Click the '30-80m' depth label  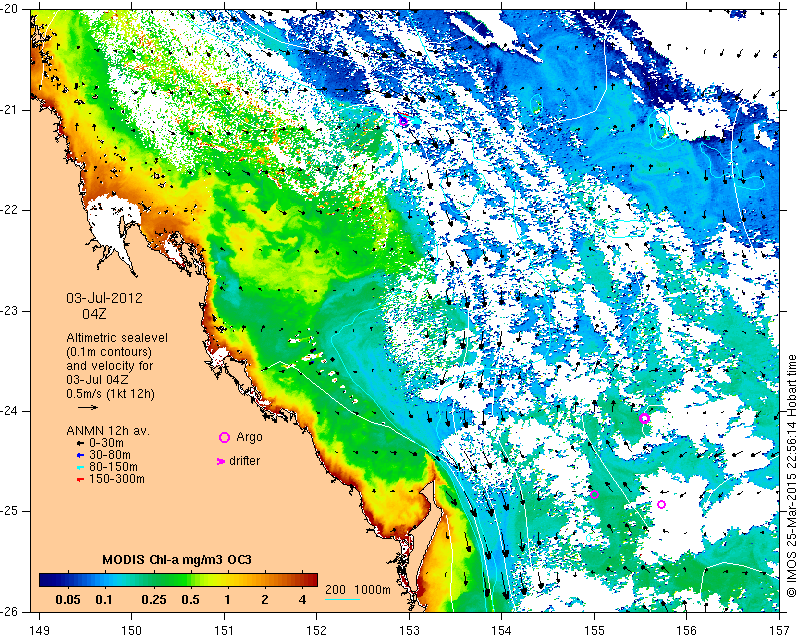(x=110, y=455)
